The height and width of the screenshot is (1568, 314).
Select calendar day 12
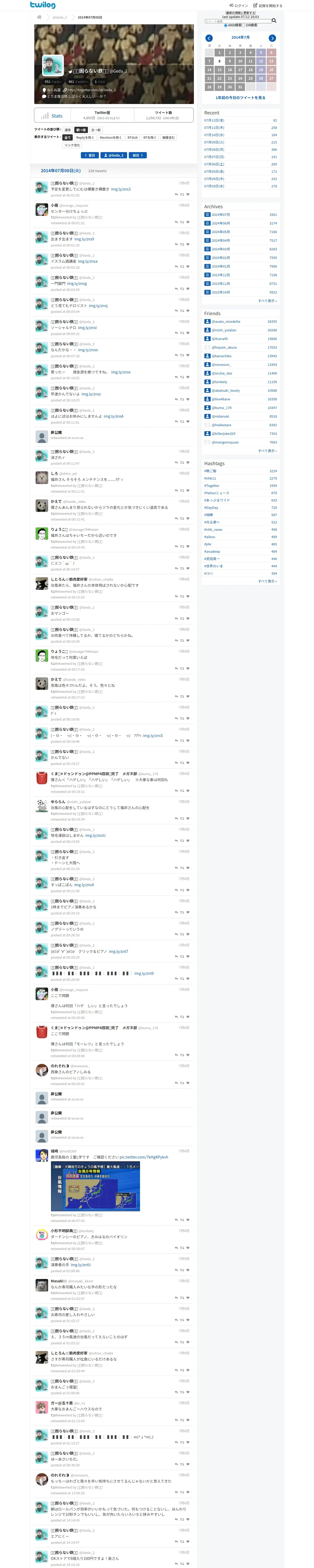pos(261,61)
